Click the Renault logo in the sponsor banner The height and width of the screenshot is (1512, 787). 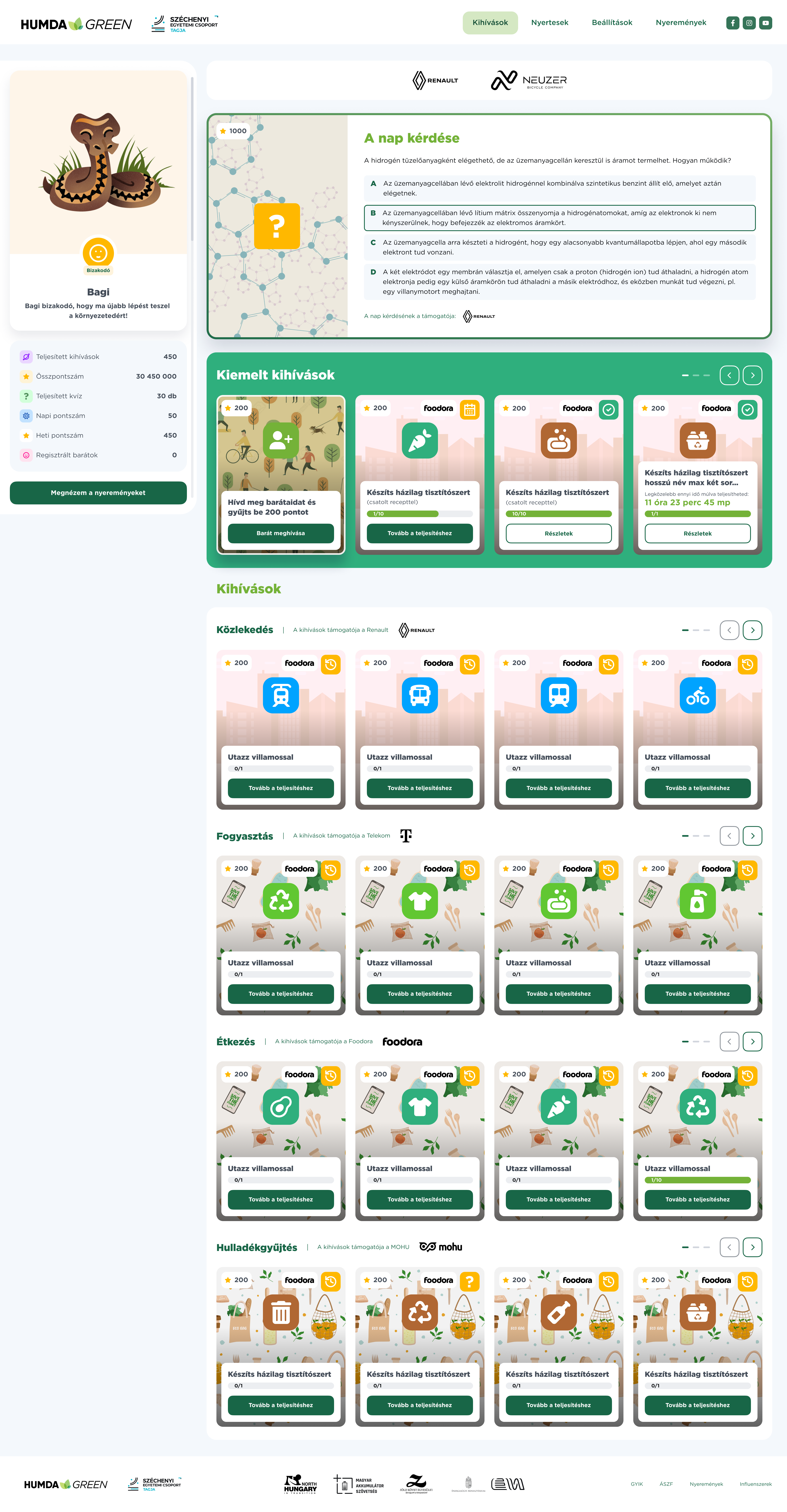(x=435, y=80)
